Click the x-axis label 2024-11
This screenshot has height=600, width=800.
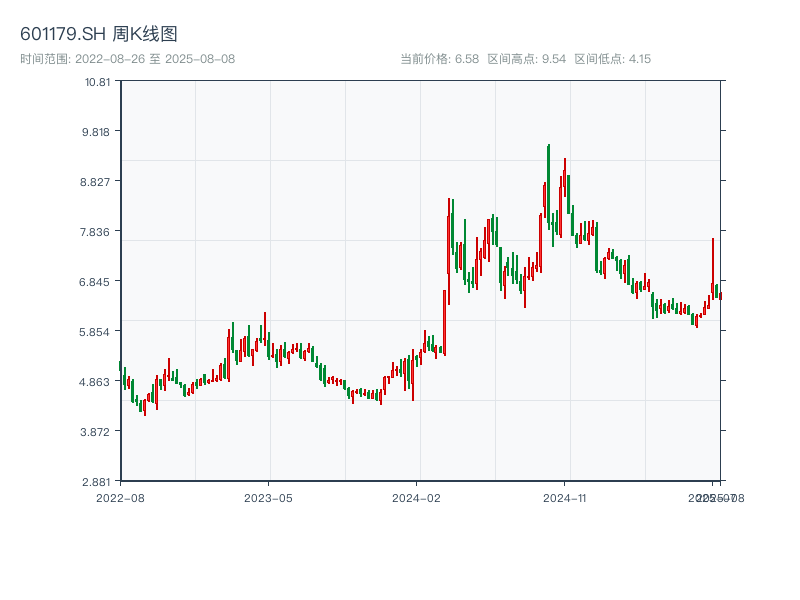(x=564, y=498)
